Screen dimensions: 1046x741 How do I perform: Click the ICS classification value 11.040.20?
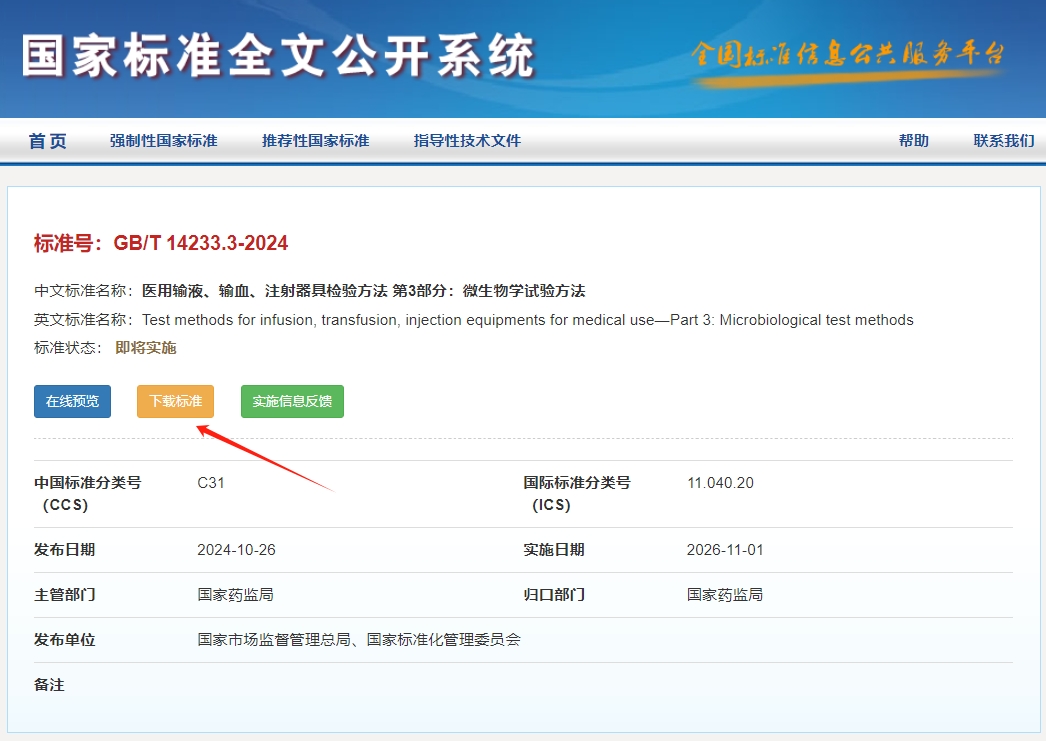720,483
